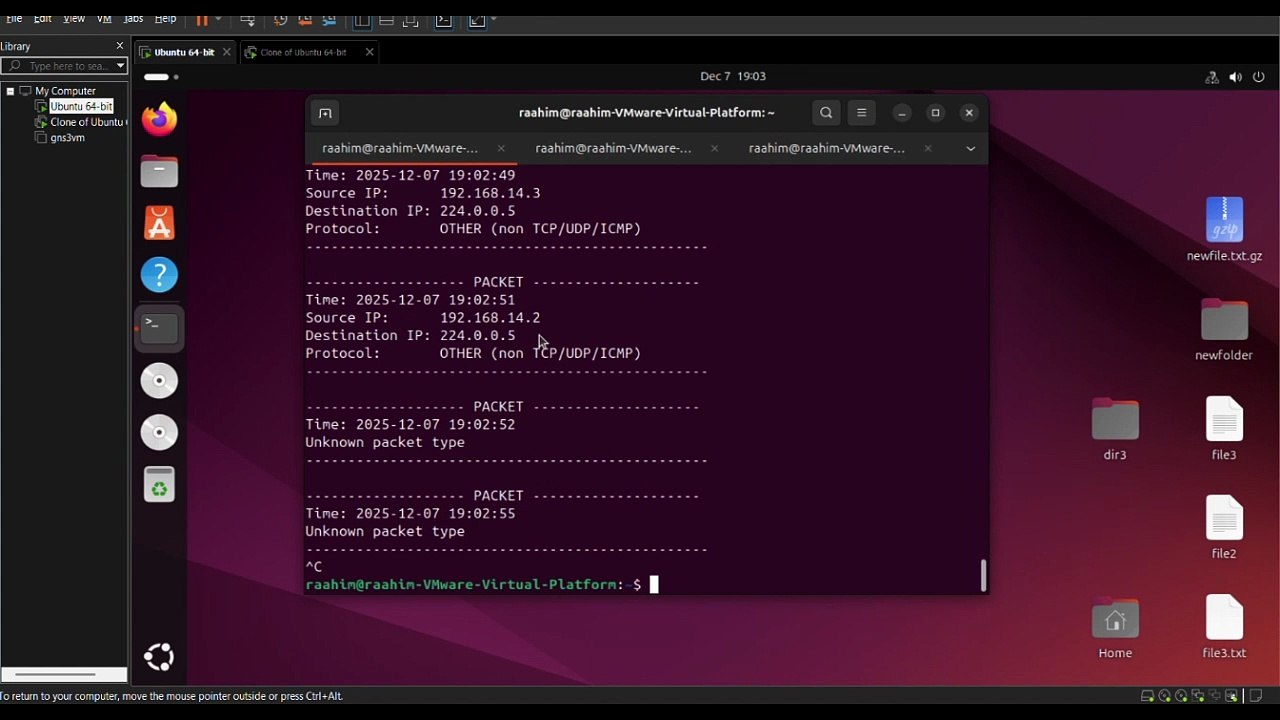Open the VMware Tabs menu
Image resolution: width=1280 pixels, height=720 pixels.
pos(133,19)
